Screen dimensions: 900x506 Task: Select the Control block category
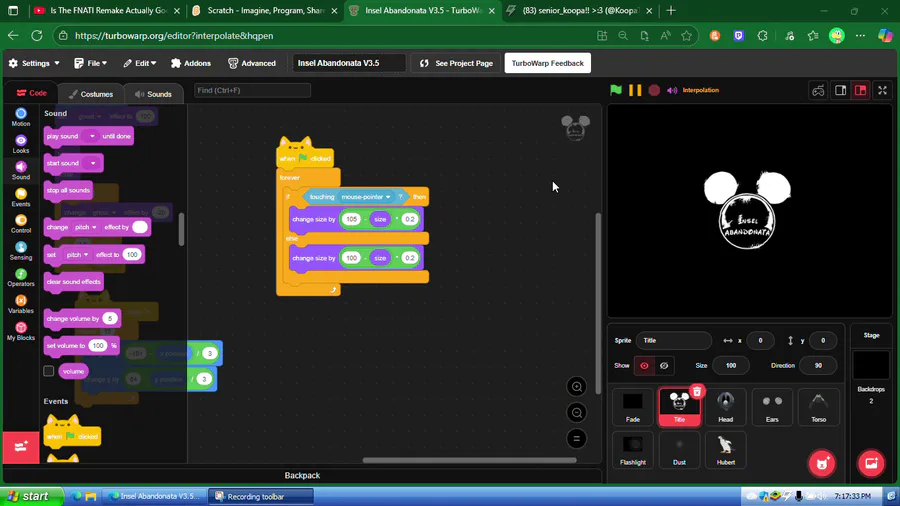(21, 224)
